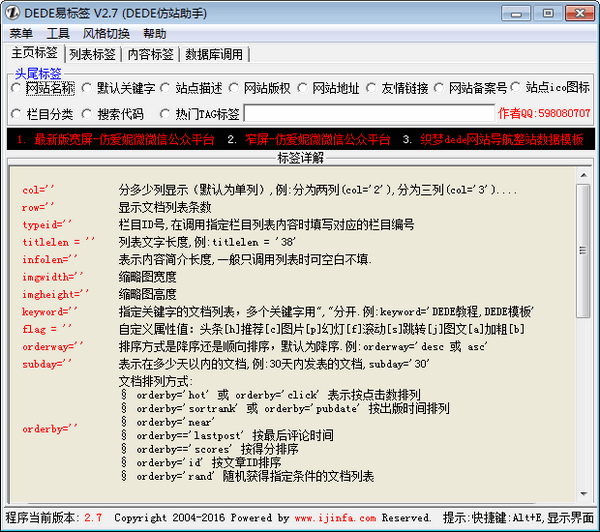Image resolution: width=600 pixels, height=532 pixels.
Task: Click the col='' attribute label
Action: click(x=38, y=190)
